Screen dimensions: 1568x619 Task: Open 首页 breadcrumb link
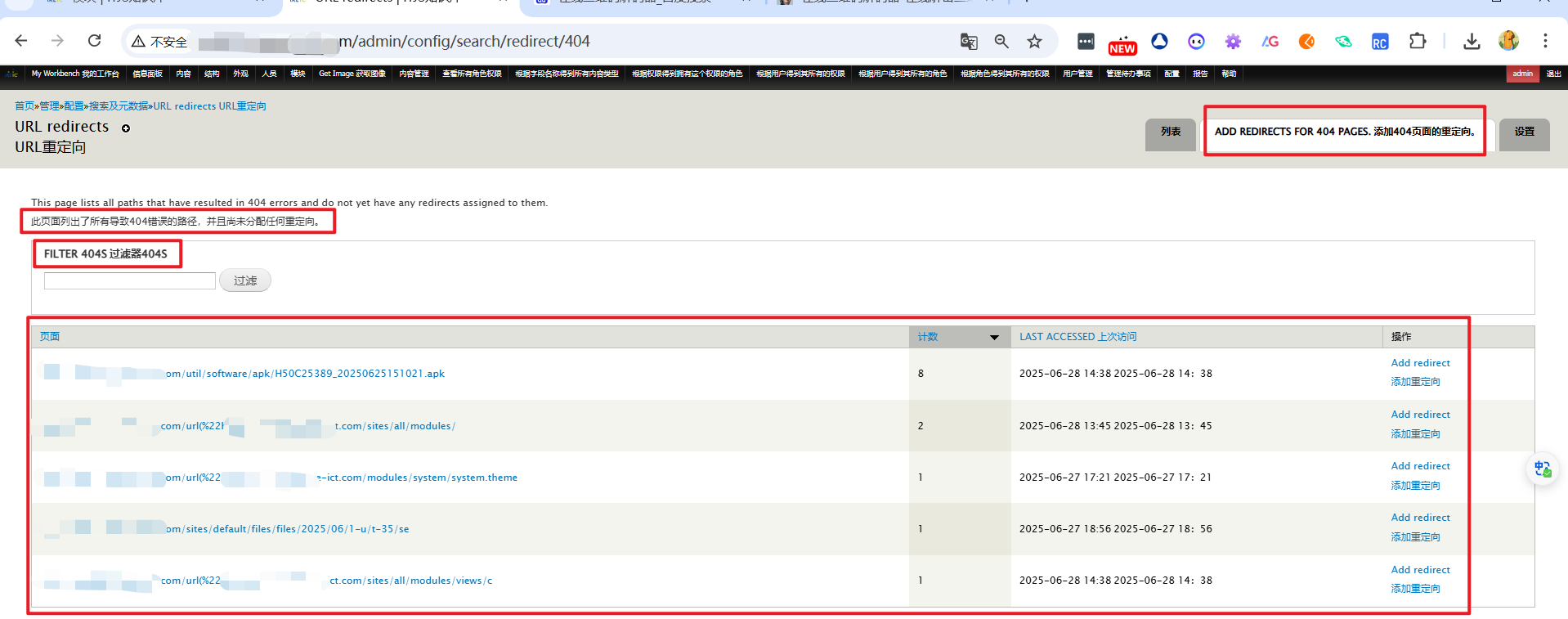click(x=25, y=106)
